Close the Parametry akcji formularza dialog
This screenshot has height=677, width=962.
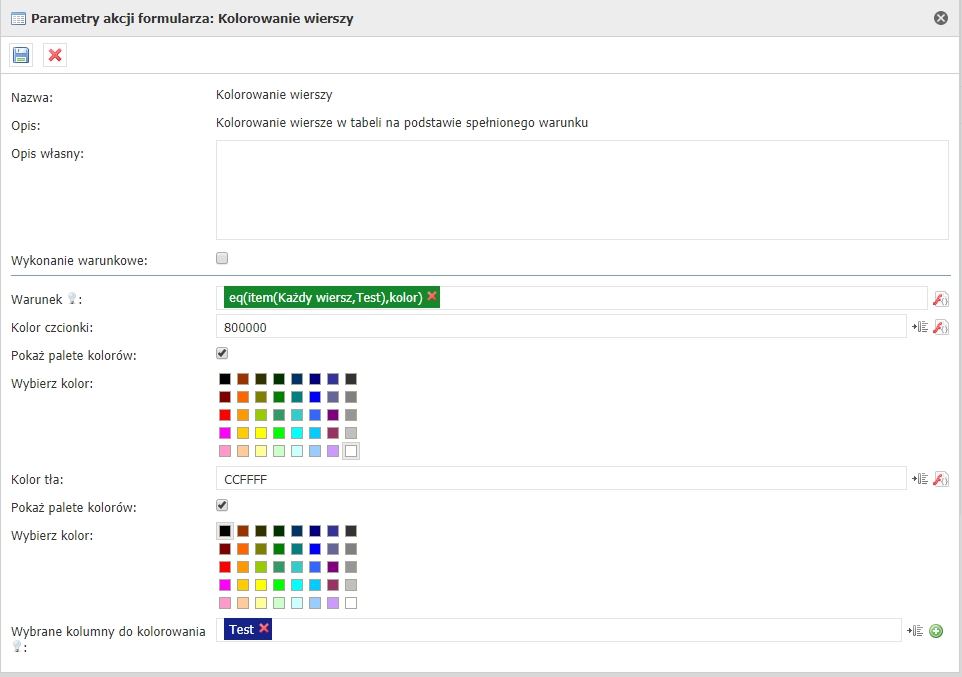click(940, 18)
